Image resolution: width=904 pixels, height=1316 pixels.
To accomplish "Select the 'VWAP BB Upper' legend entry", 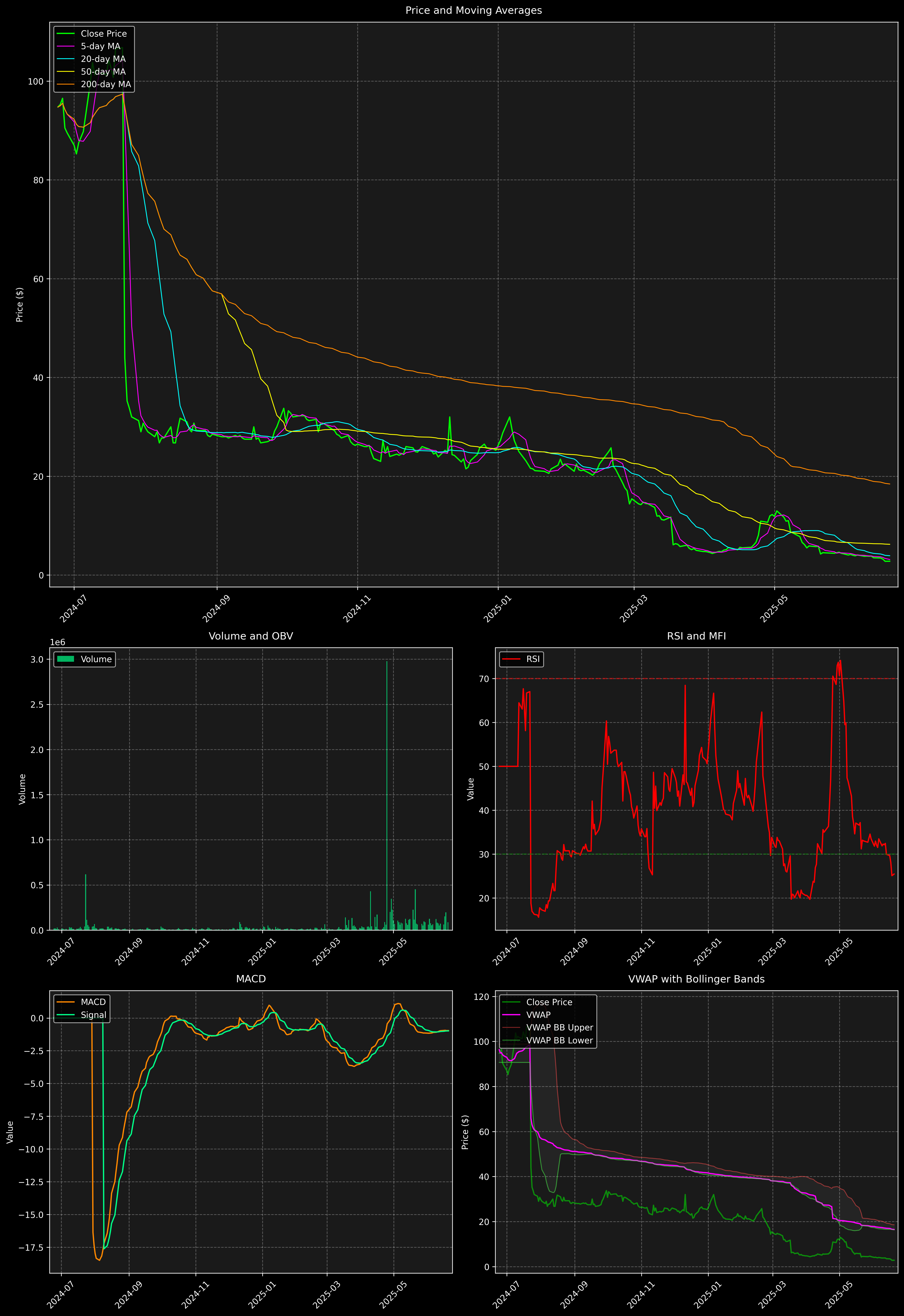I will (560, 1028).
